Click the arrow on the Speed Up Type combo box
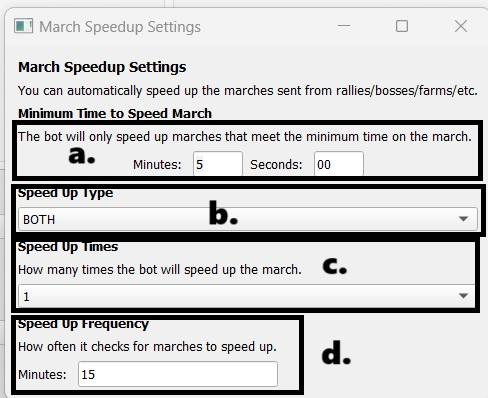488x398 pixels. (463, 219)
